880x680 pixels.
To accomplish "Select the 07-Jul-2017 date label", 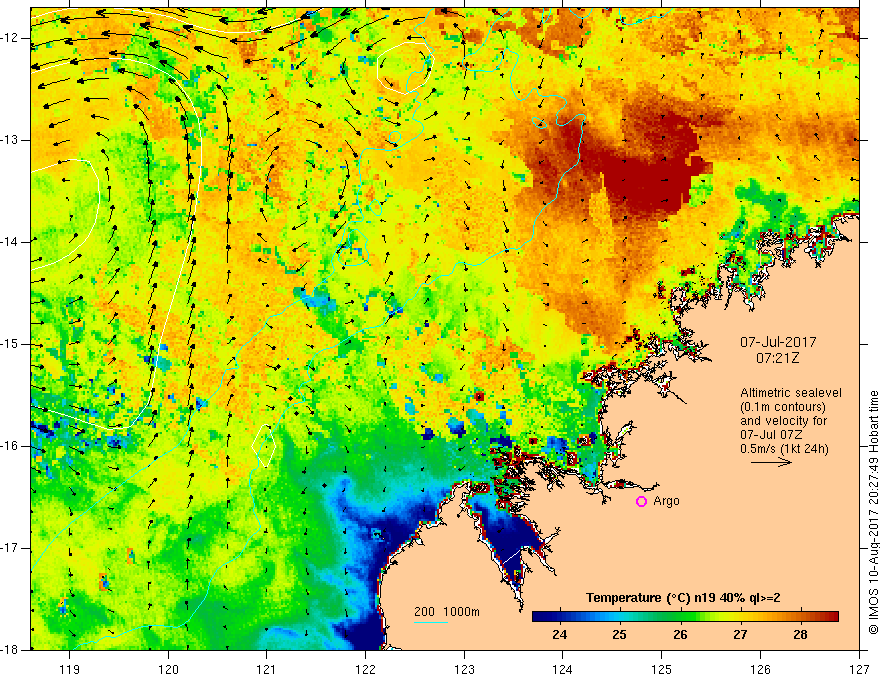I will point(778,342).
